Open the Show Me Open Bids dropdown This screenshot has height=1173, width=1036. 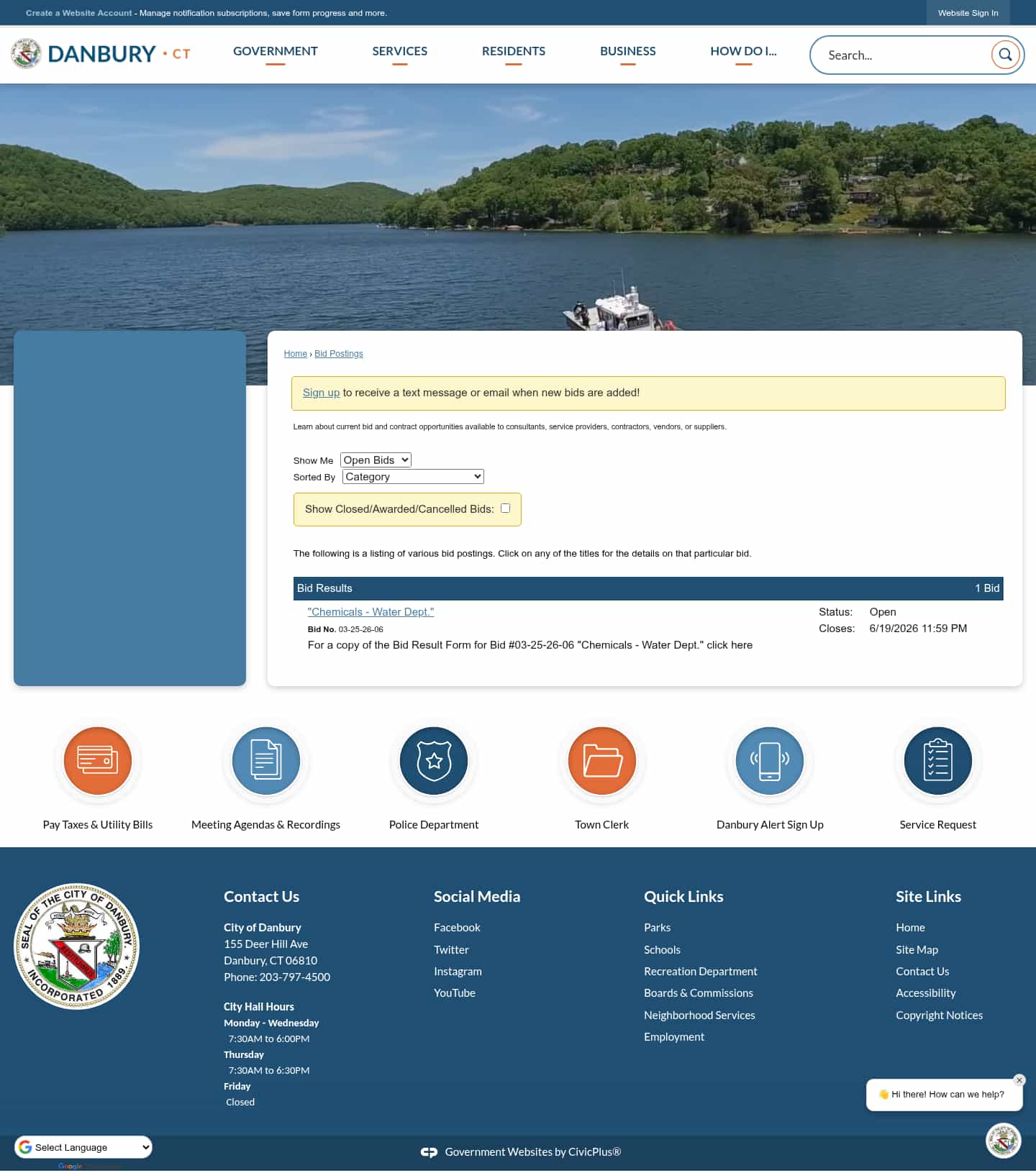click(x=376, y=460)
